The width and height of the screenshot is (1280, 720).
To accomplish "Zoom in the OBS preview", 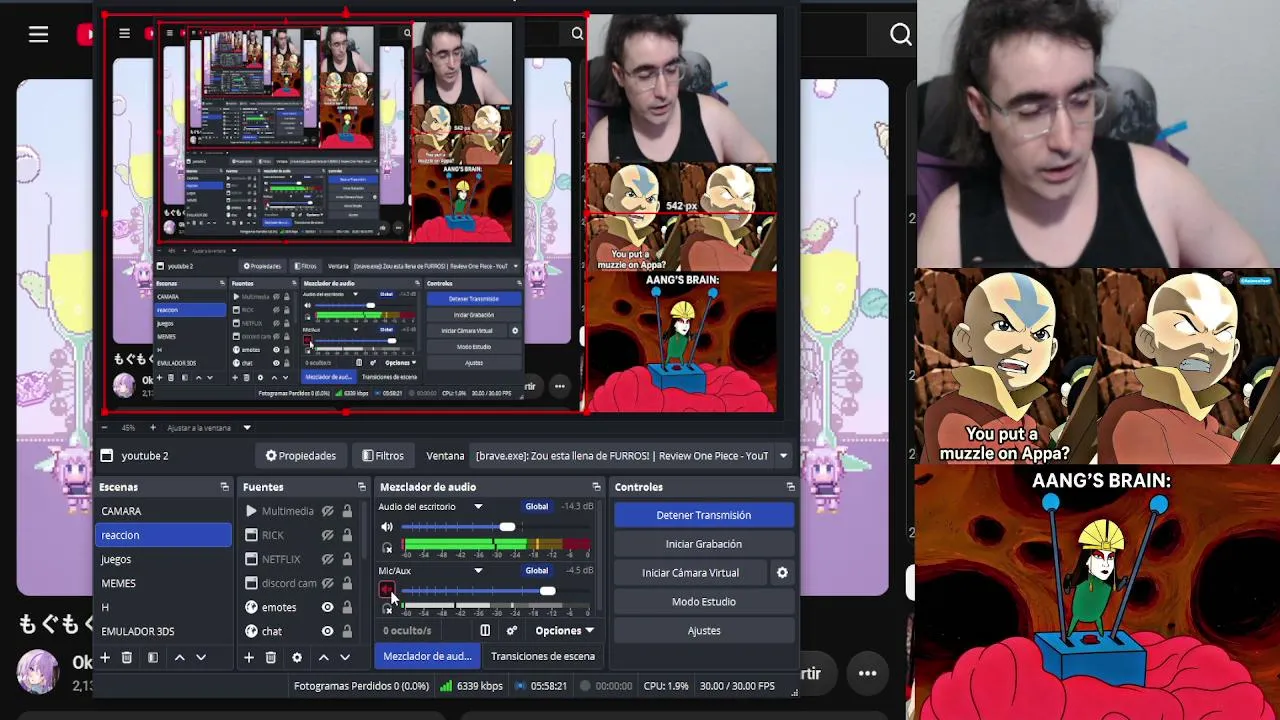I will pos(153,428).
